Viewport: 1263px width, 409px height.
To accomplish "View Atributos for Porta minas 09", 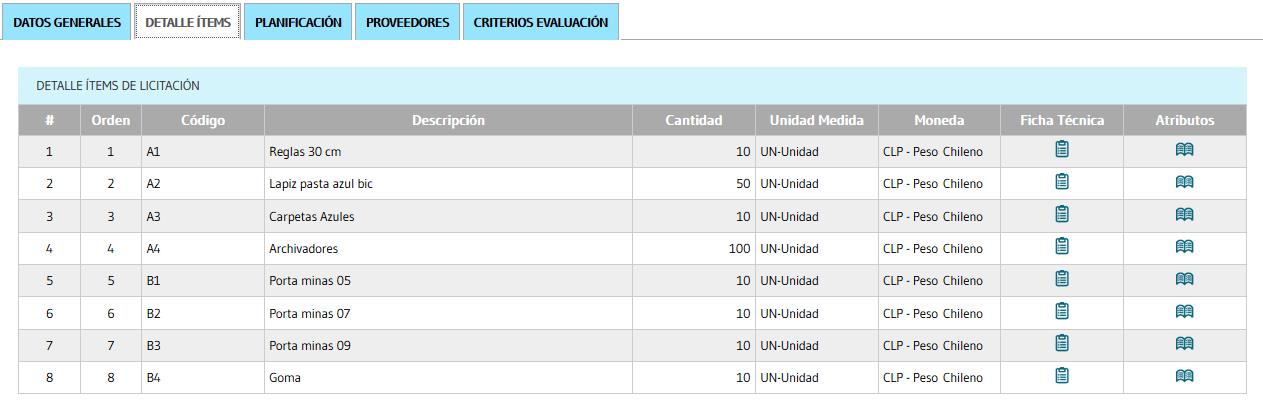I will pyautogui.click(x=1184, y=344).
